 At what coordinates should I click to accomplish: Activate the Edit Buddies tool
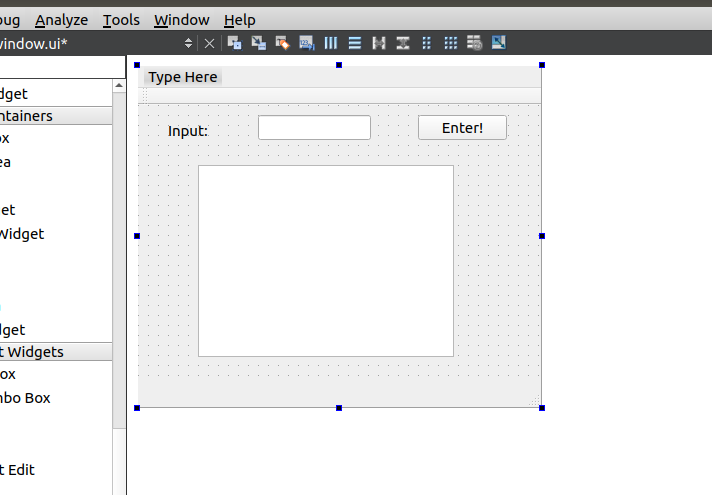pos(282,43)
